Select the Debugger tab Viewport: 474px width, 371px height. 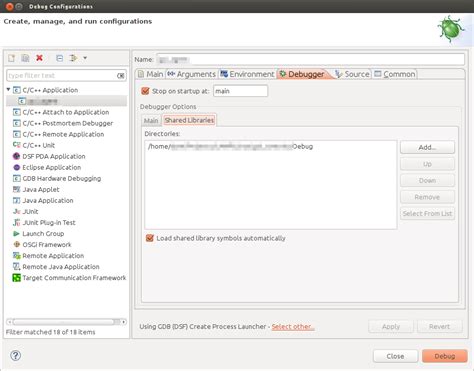302,74
